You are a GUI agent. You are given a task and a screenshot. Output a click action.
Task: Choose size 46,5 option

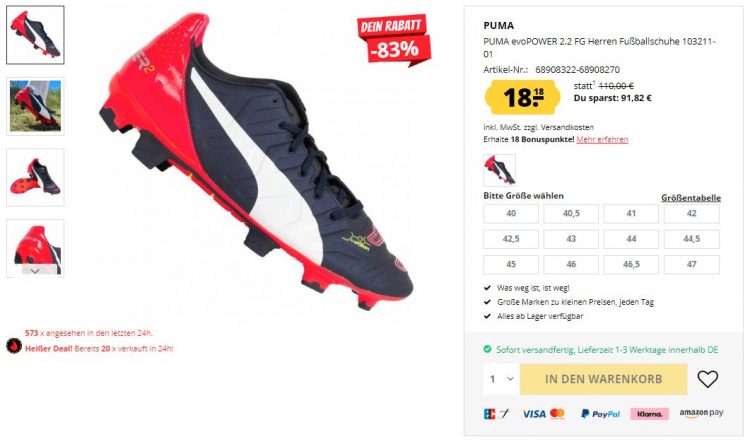631,264
